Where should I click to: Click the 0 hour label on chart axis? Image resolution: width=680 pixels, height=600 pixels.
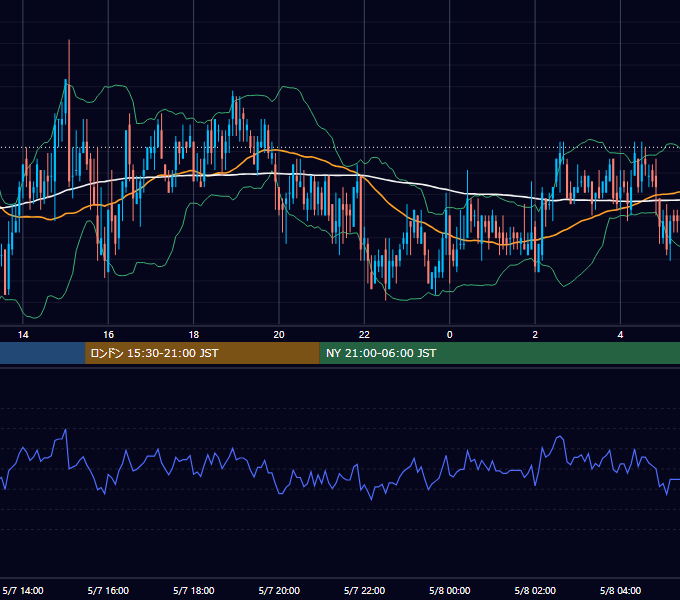tap(450, 335)
